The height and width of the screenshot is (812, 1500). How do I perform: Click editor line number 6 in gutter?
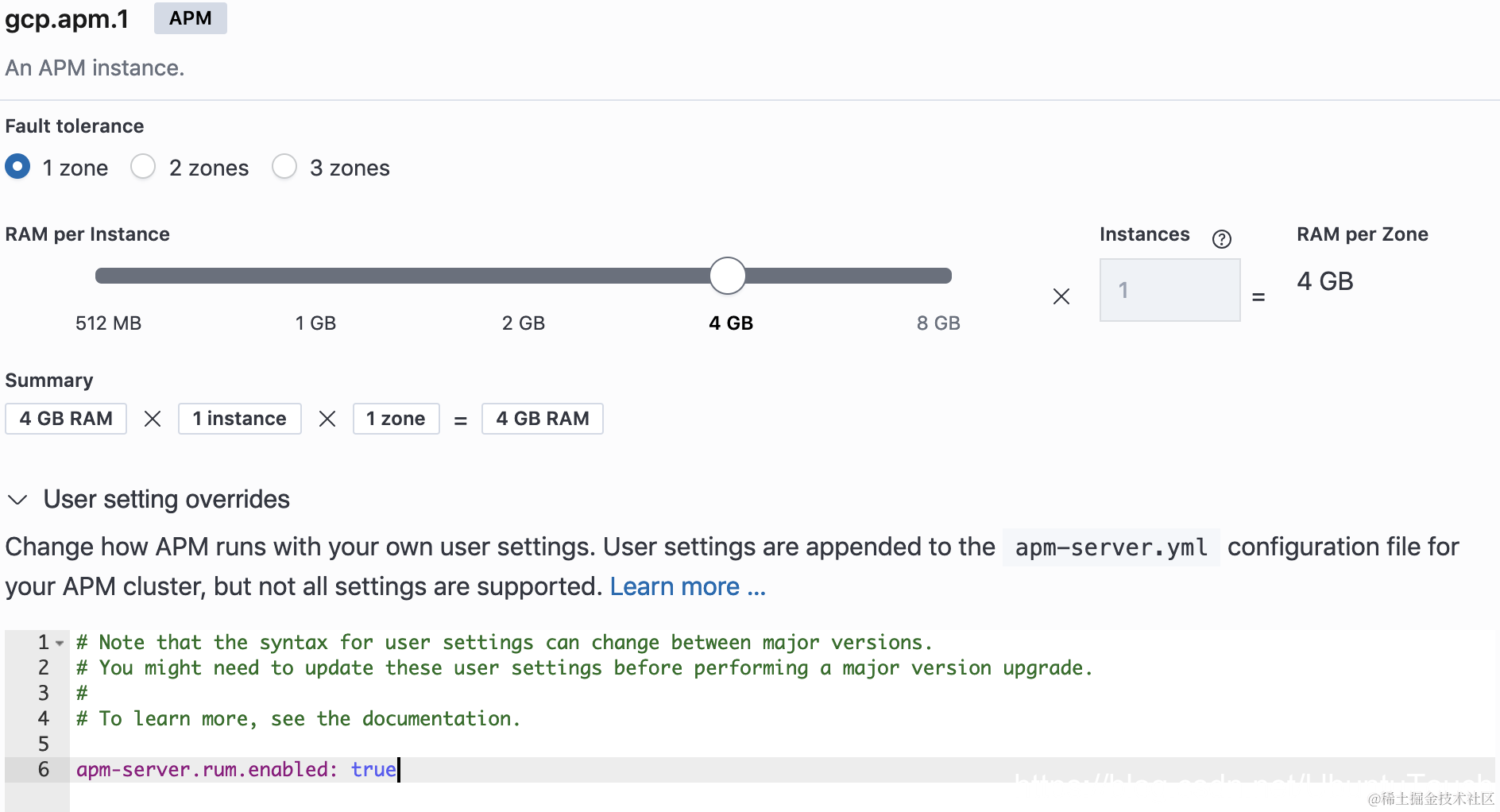[44, 770]
